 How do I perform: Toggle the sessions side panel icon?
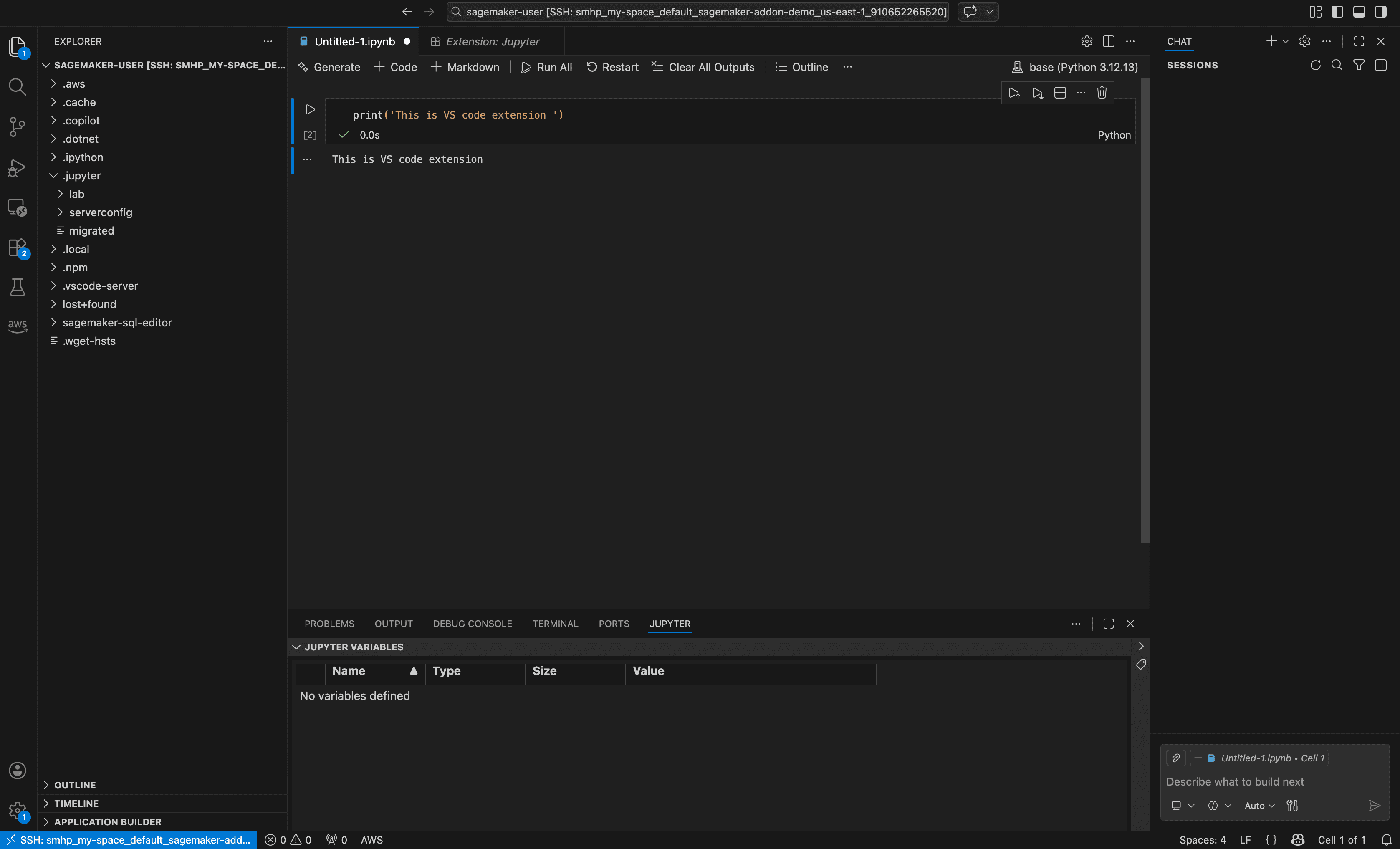click(1381, 66)
